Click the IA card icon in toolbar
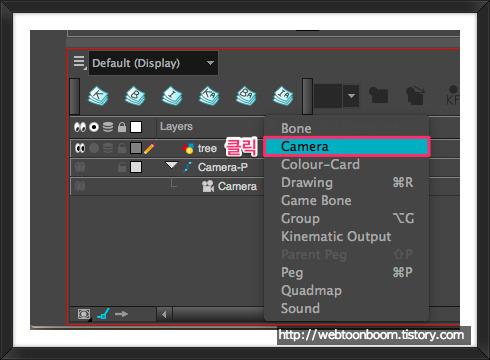 (x=283, y=96)
